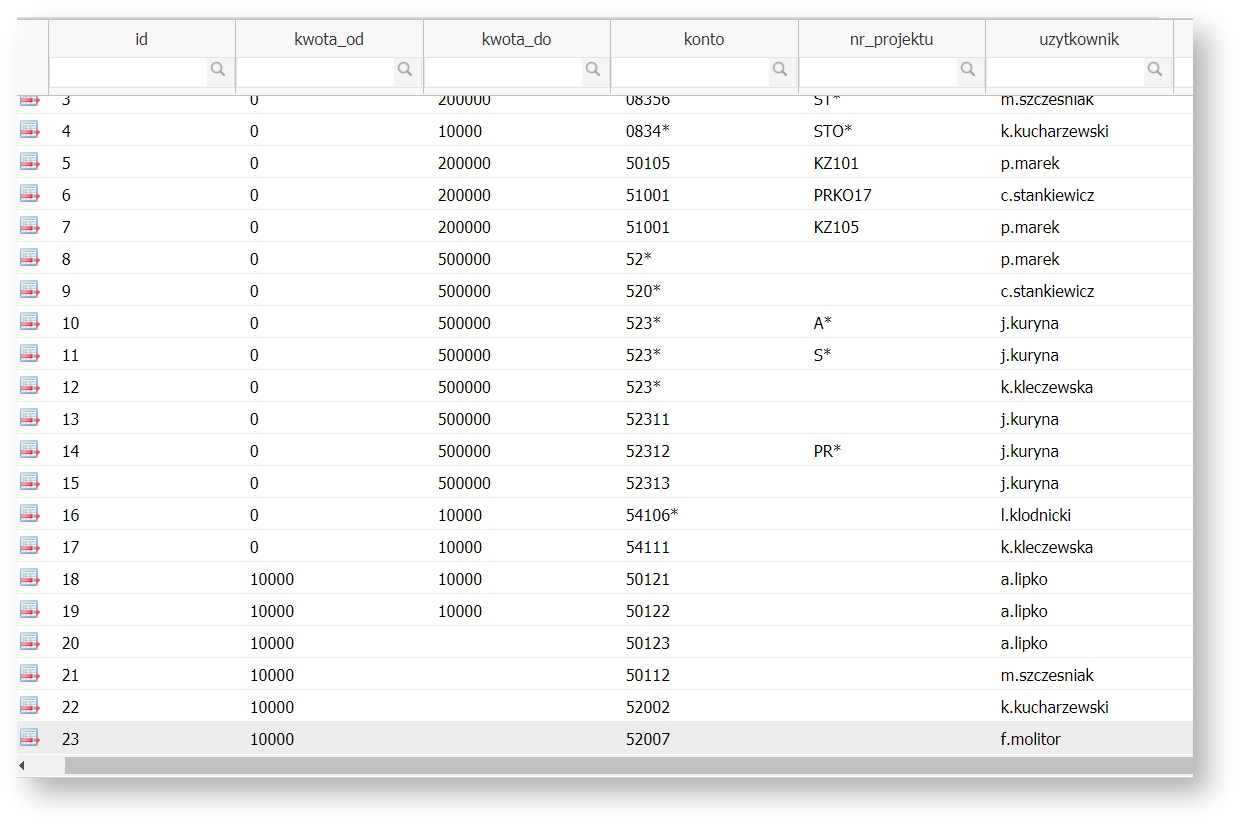Click the row icon for id 18
This screenshot has height=826, width=1241.
coord(30,578)
